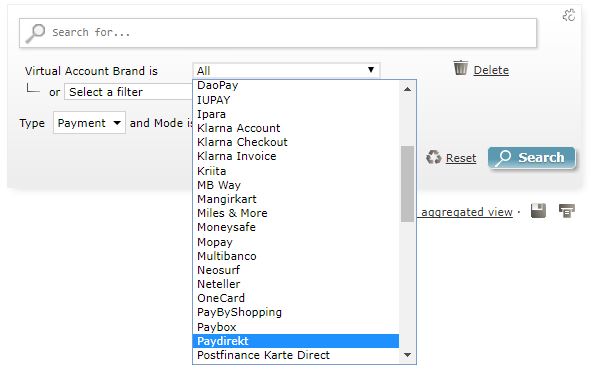This screenshot has height=381, width=592.
Task: Select Ipara from the brand list
Action: (296, 114)
